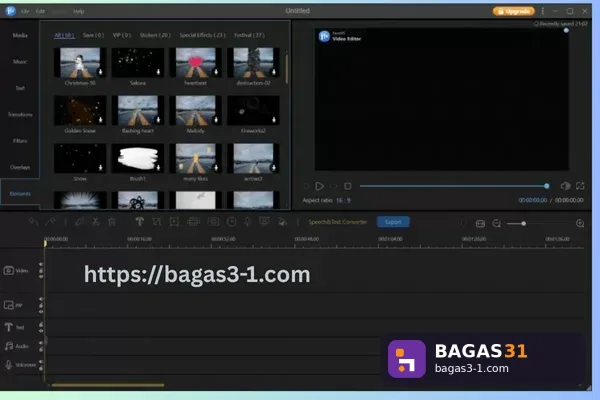
Task: Click the three-dot more options icon
Action: tap(543, 11)
